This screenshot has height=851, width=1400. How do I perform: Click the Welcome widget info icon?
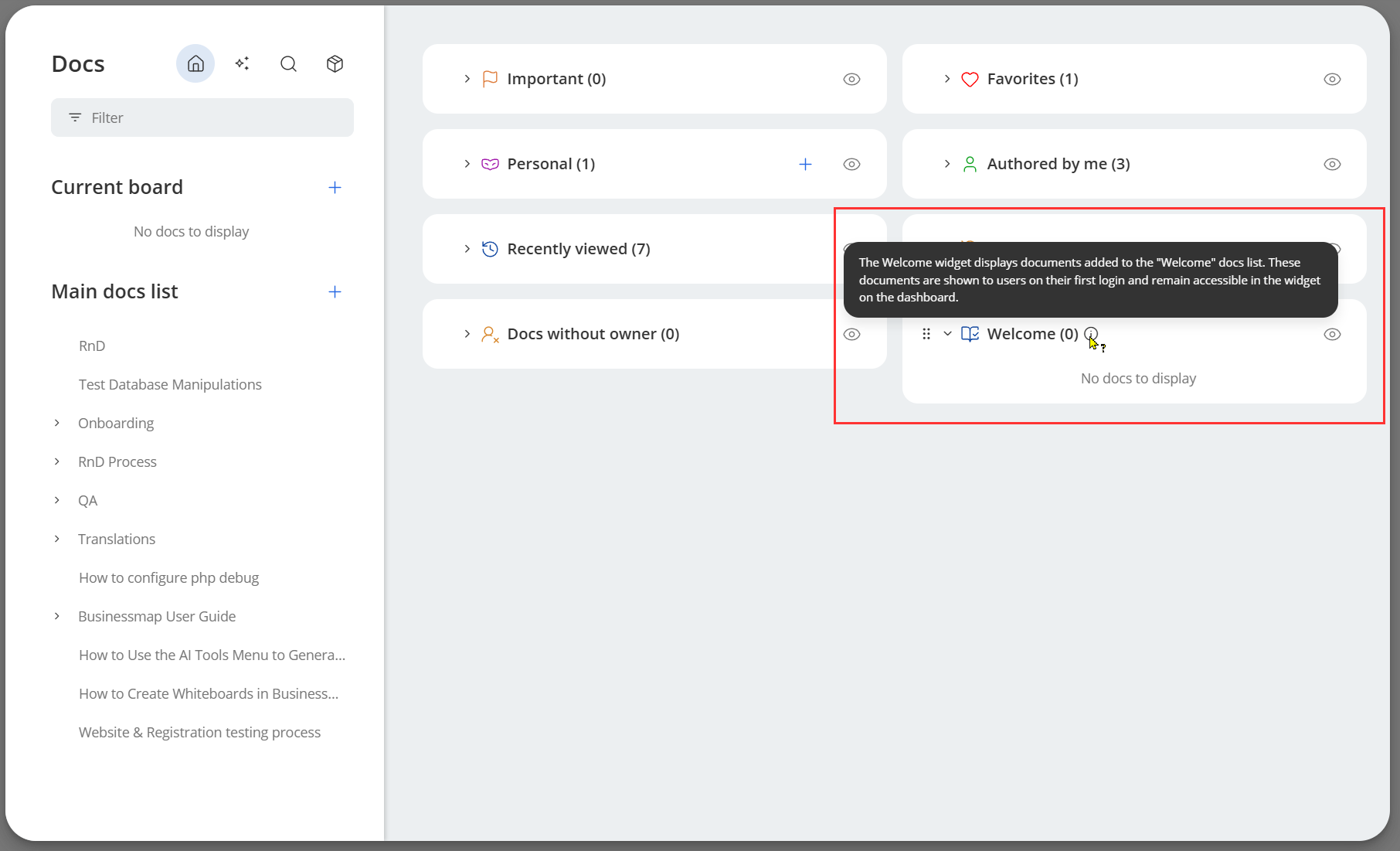(x=1091, y=334)
